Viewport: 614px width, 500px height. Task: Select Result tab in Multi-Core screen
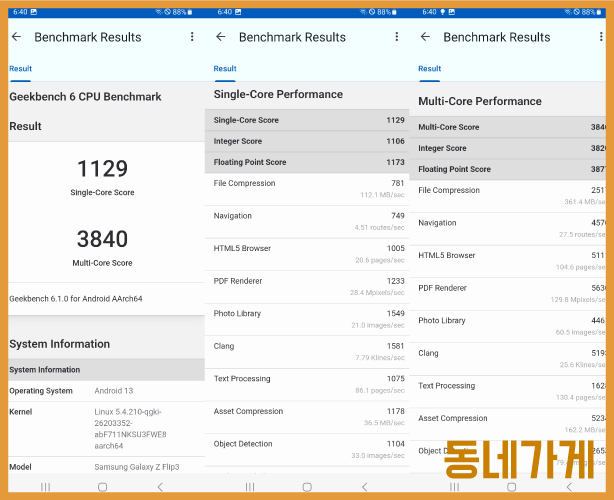coord(430,69)
